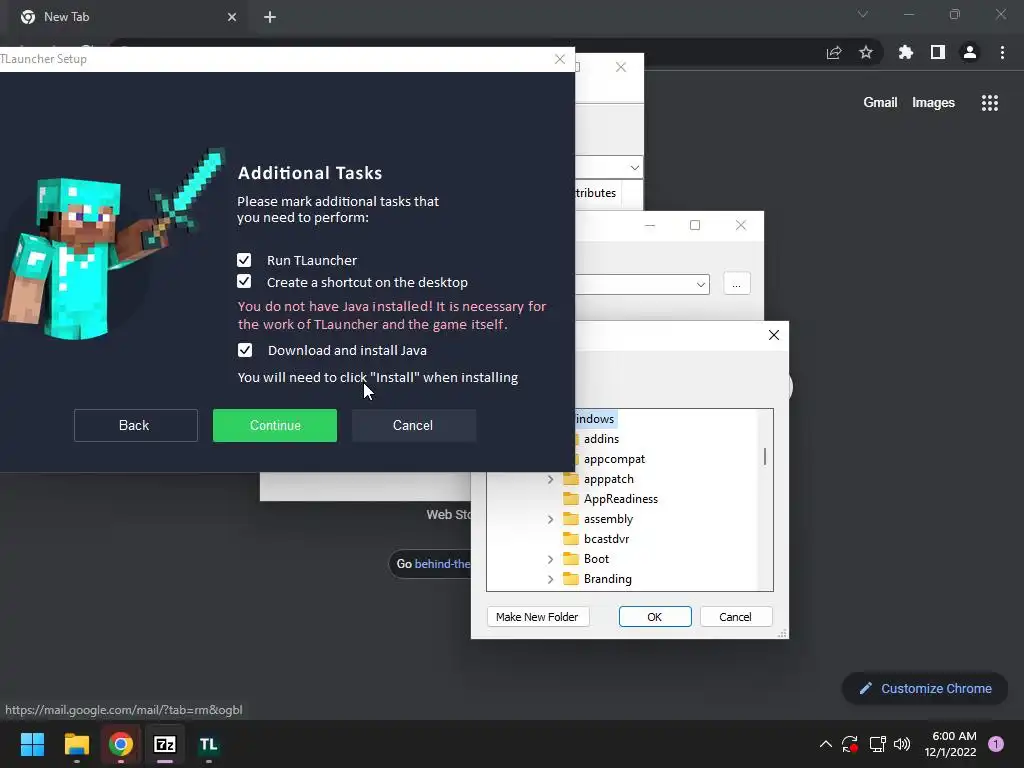The height and width of the screenshot is (768, 1024).
Task: Click OK in the folder browser dialog
Action: (x=655, y=616)
